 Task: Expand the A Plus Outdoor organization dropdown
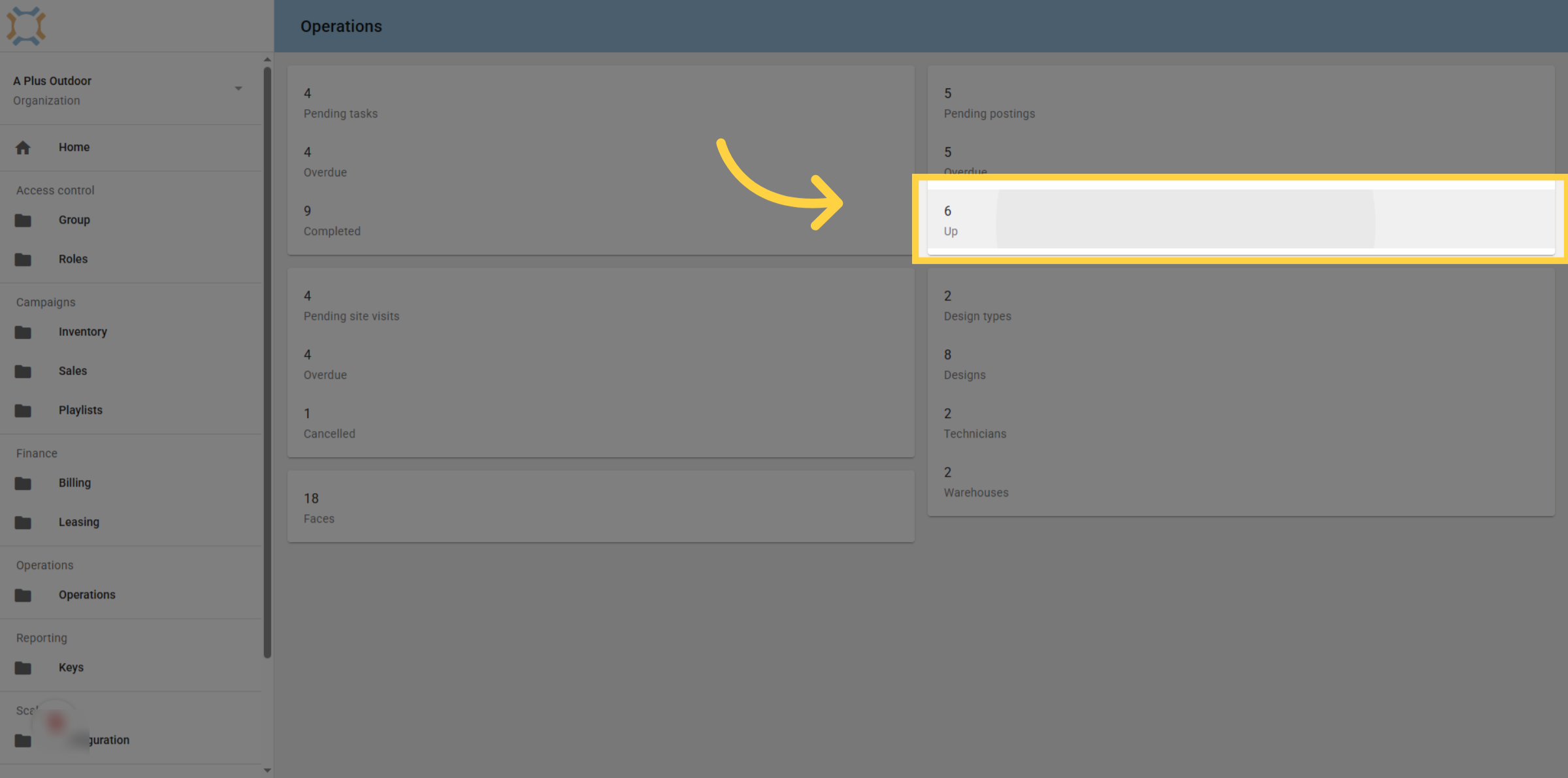tap(238, 88)
